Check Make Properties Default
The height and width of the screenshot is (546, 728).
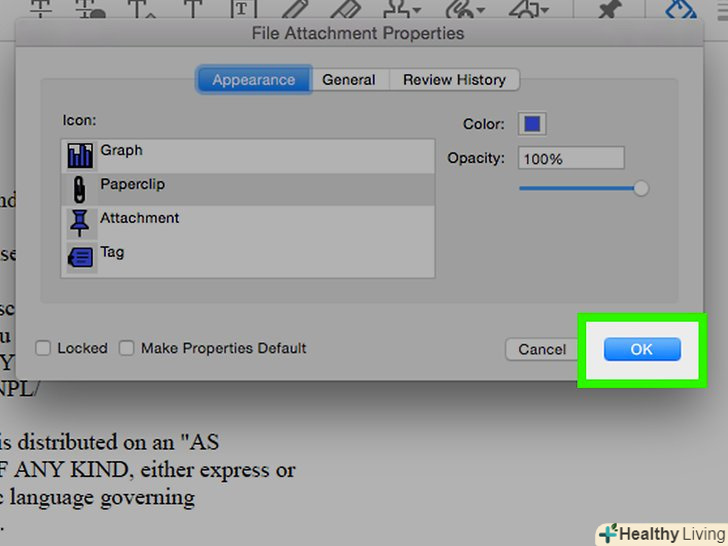pos(126,348)
